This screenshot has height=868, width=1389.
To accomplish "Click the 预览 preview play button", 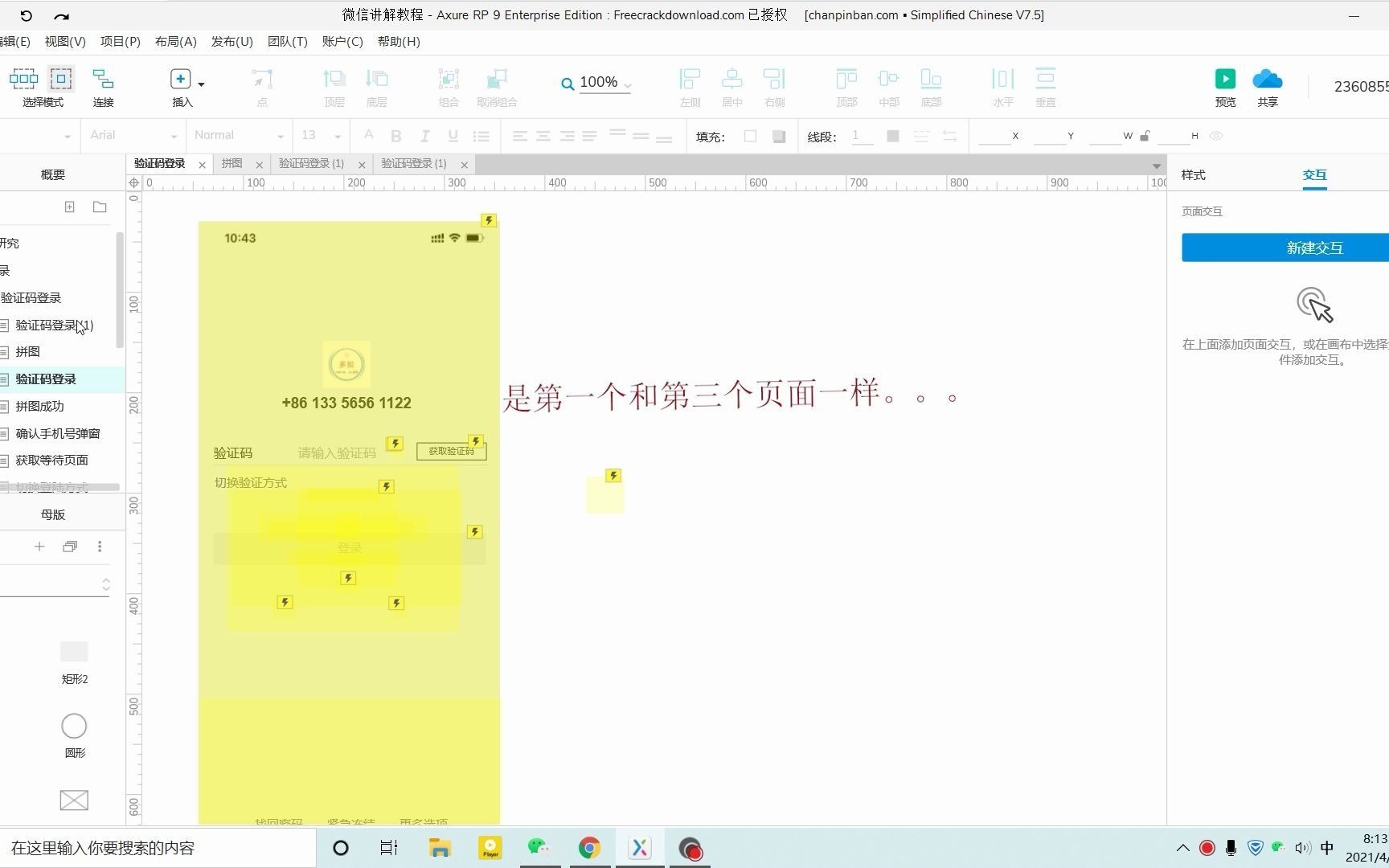I will click(x=1225, y=79).
